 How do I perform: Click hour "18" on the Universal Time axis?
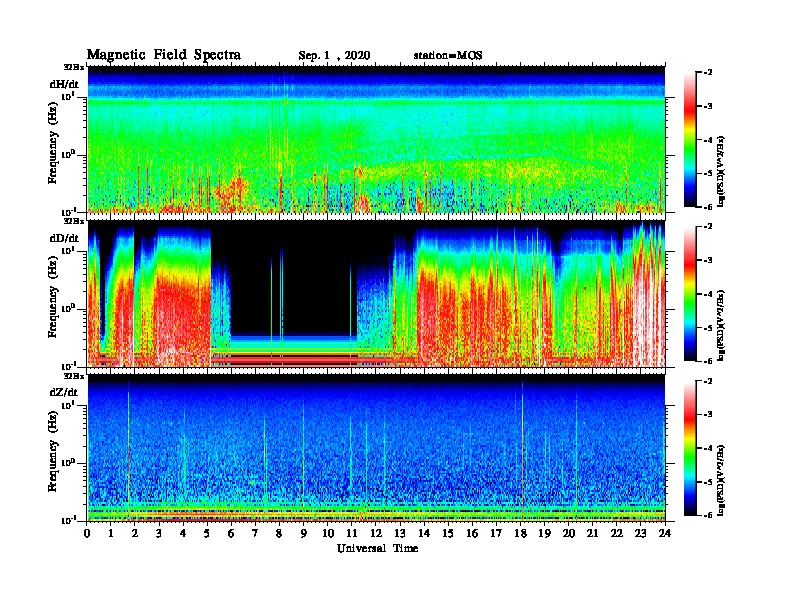(x=520, y=533)
